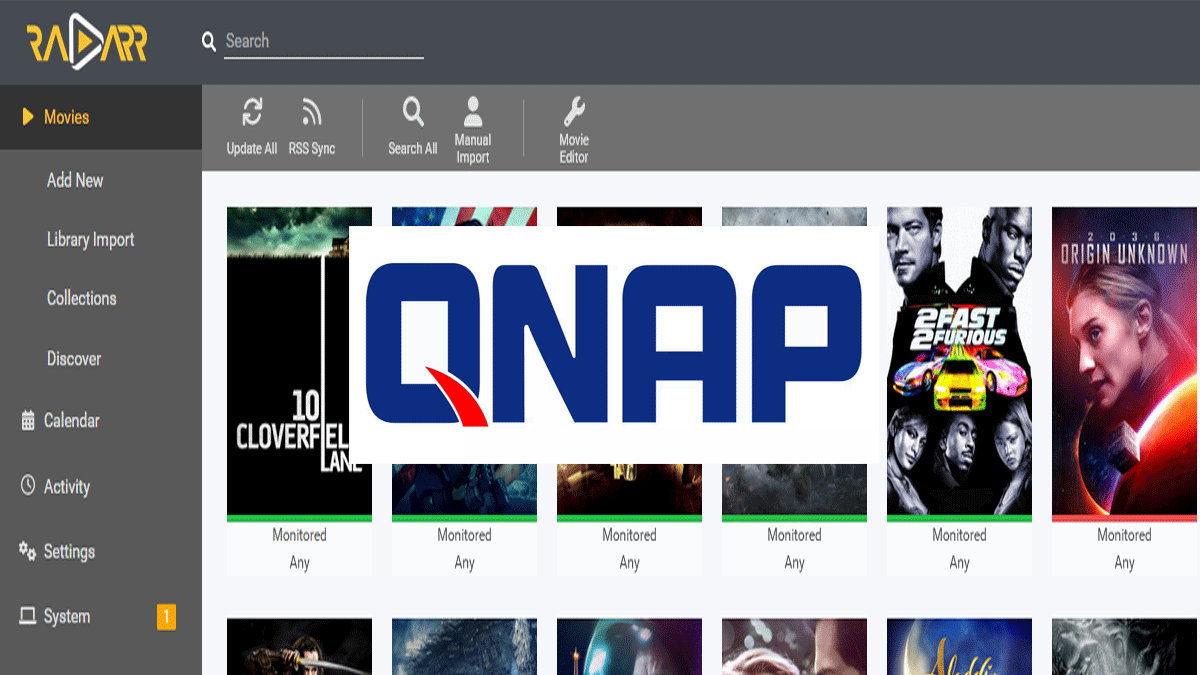This screenshot has height=675, width=1200.
Task: Open the Discover section
Action: pyautogui.click(x=74, y=358)
